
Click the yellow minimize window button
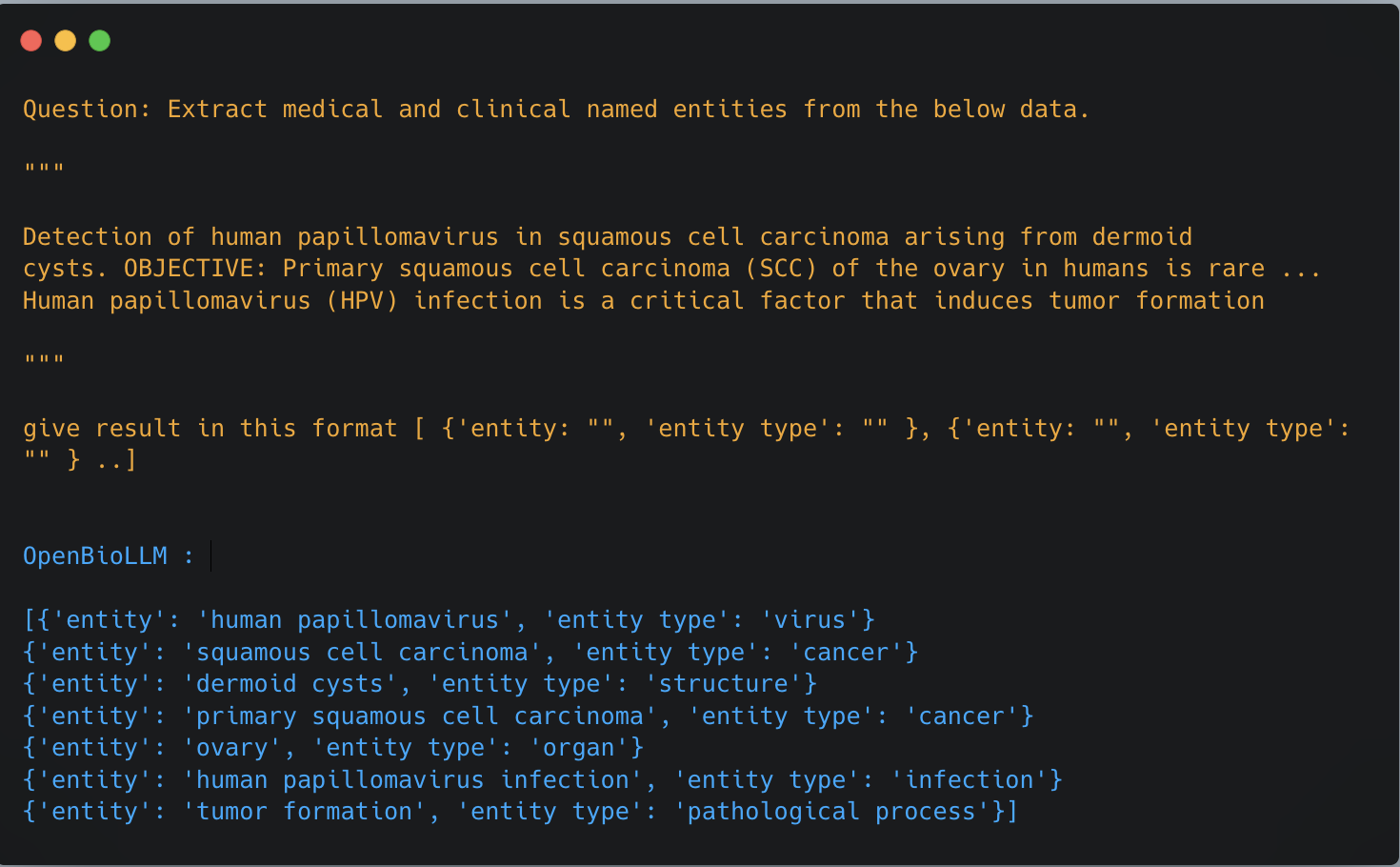[x=66, y=41]
